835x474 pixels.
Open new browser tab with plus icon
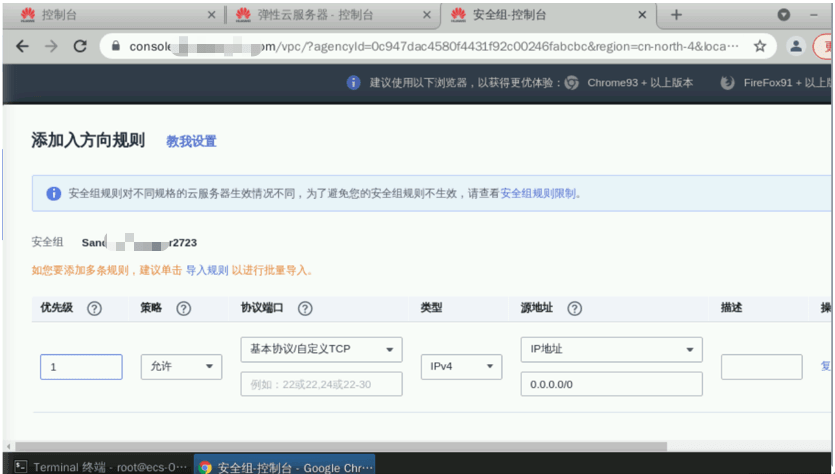point(676,15)
